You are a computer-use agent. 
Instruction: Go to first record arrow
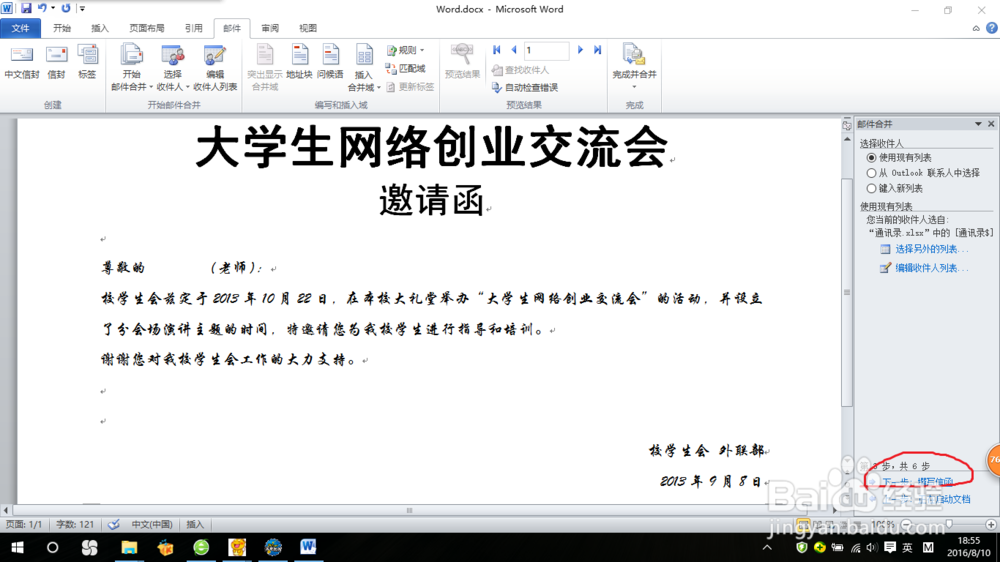click(497, 50)
